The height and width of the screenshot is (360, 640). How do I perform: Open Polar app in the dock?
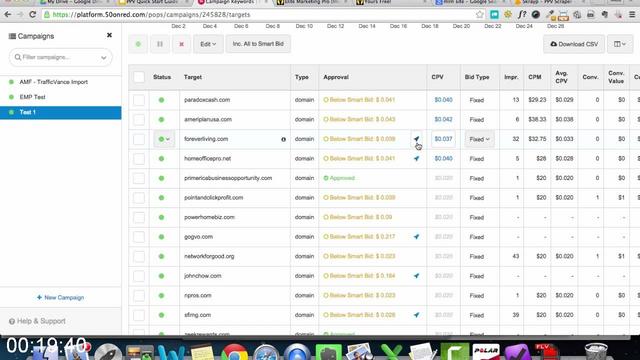click(x=486, y=352)
